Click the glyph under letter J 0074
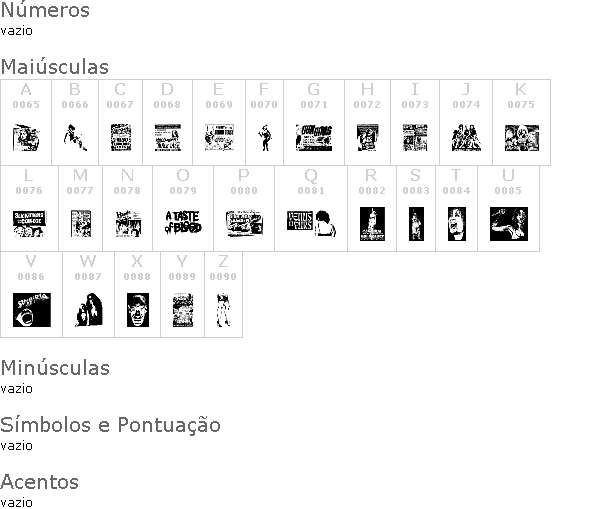The height and width of the screenshot is (509, 590). [x=466, y=138]
